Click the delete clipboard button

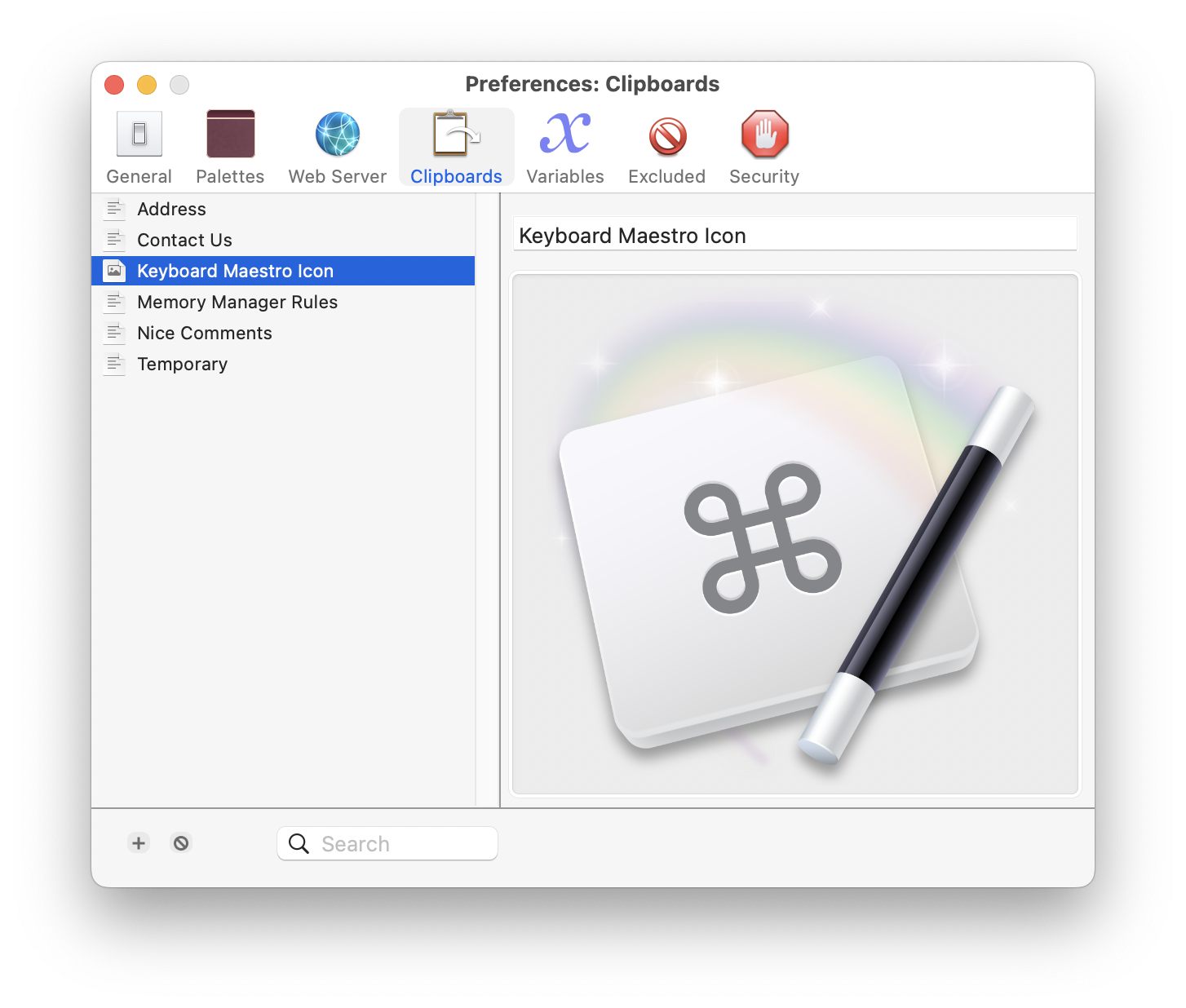(x=181, y=842)
